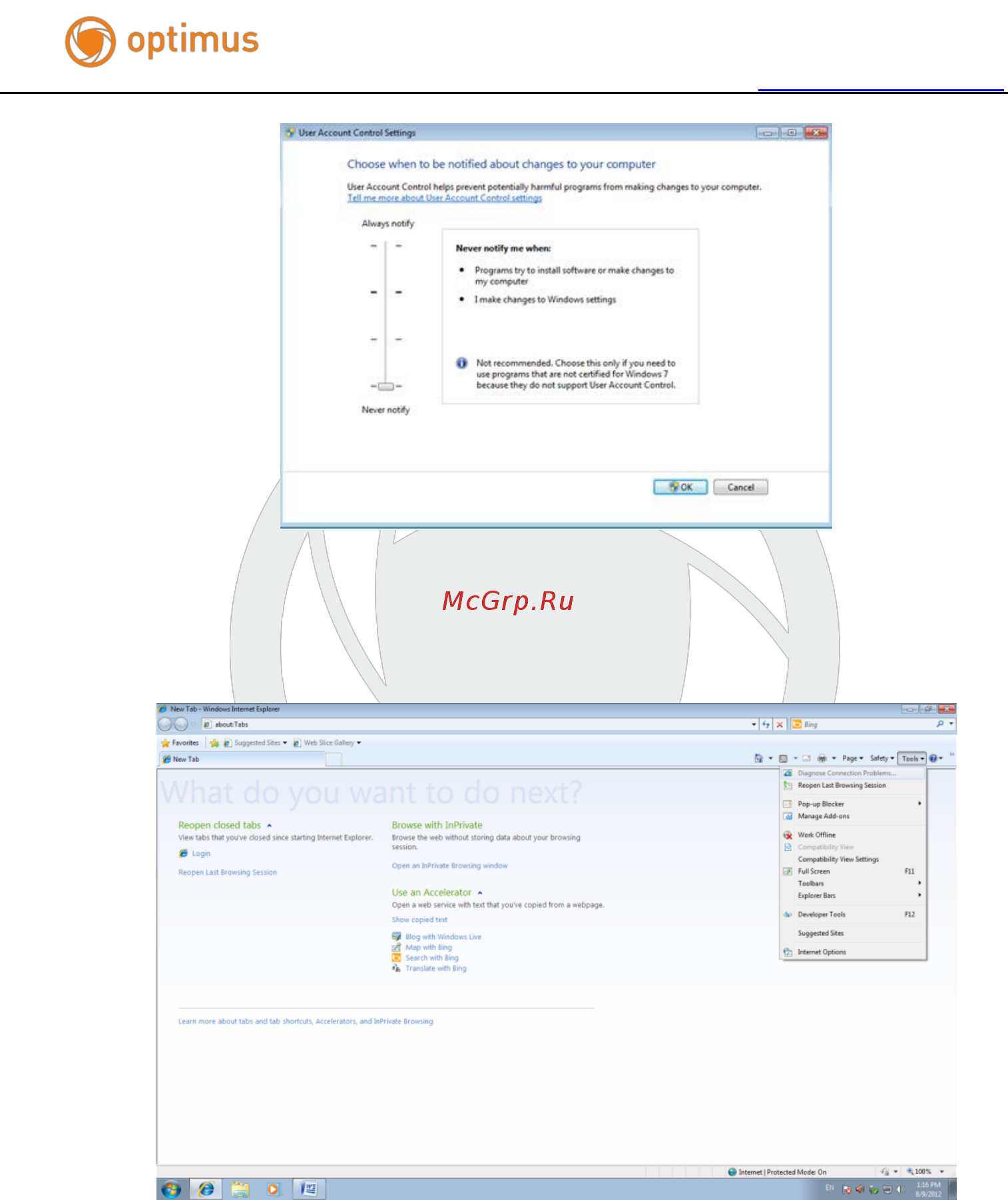Click the Print icon in IE toolbar
Screen dimensions: 1008x1200
pos(822,758)
